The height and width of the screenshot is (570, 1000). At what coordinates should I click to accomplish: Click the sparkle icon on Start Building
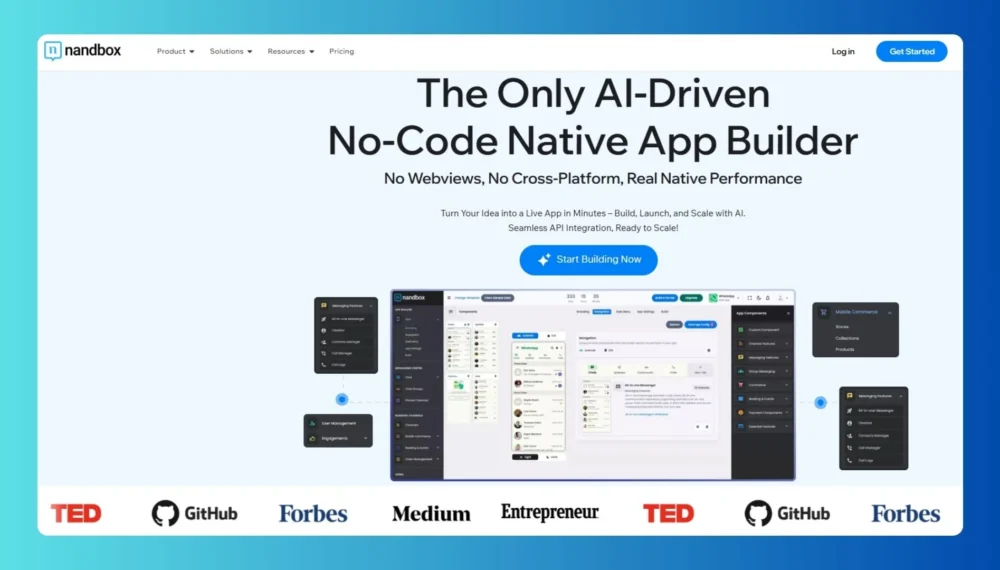point(544,260)
